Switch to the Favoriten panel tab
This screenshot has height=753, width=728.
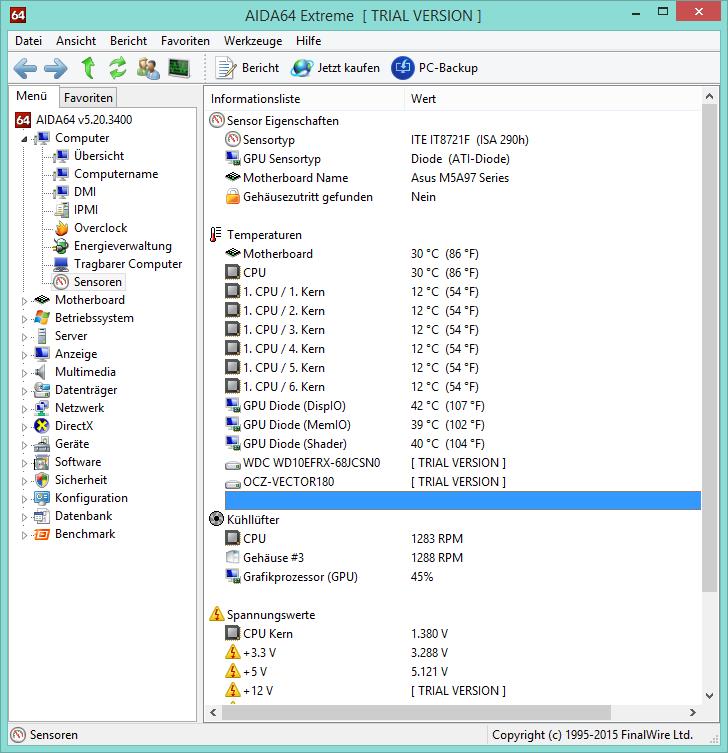click(88, 98)
